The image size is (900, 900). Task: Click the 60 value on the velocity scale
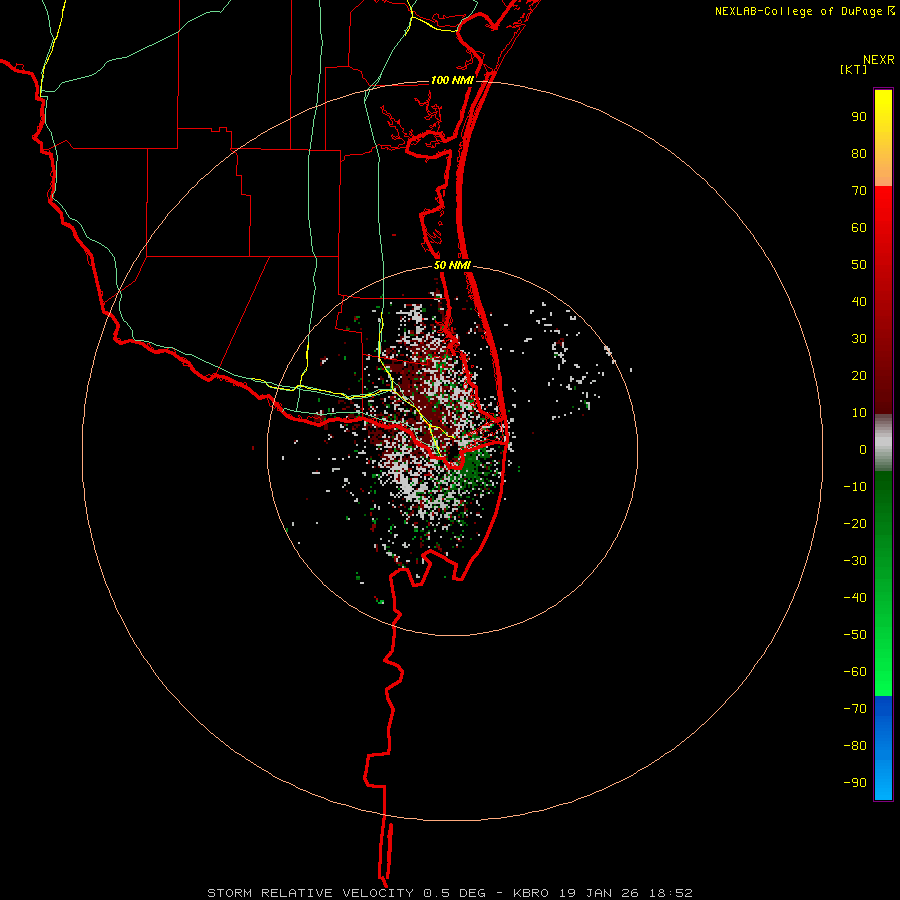pyautogui.click(x=859, y=227)
